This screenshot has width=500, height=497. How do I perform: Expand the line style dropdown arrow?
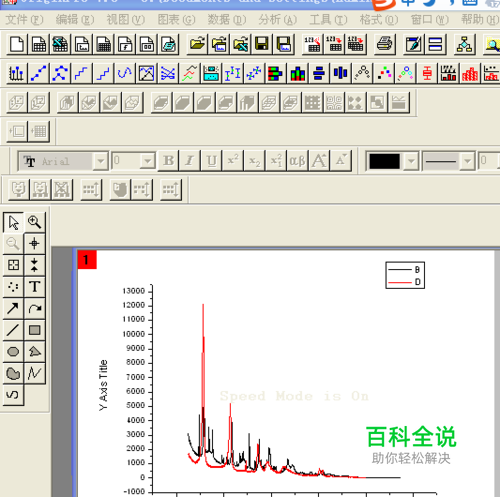467,161
